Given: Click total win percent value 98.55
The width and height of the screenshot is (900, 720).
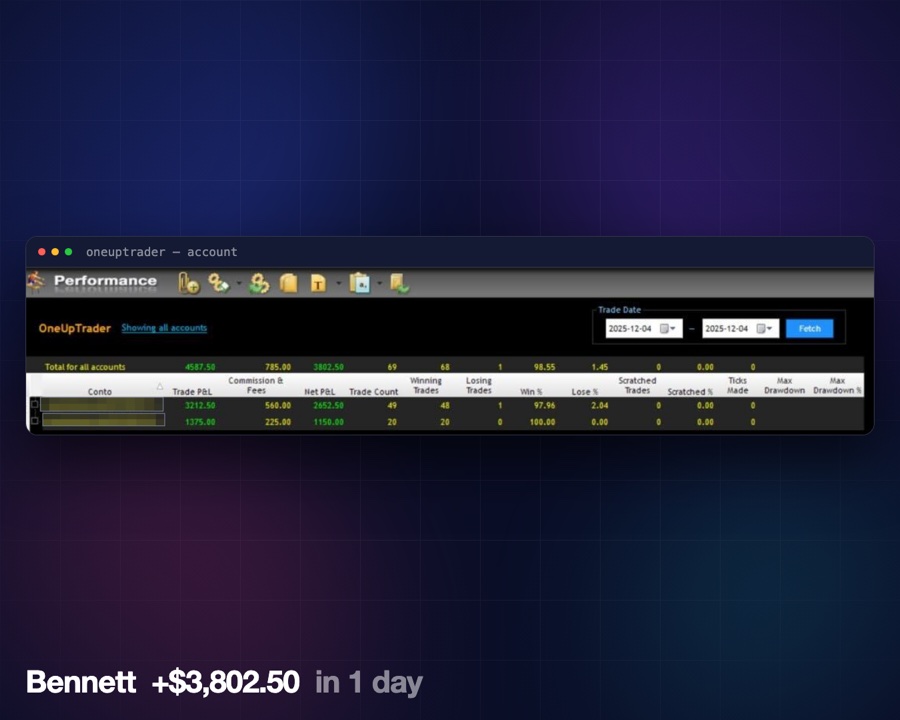Looking at the screenshot, I should (544, 367).
